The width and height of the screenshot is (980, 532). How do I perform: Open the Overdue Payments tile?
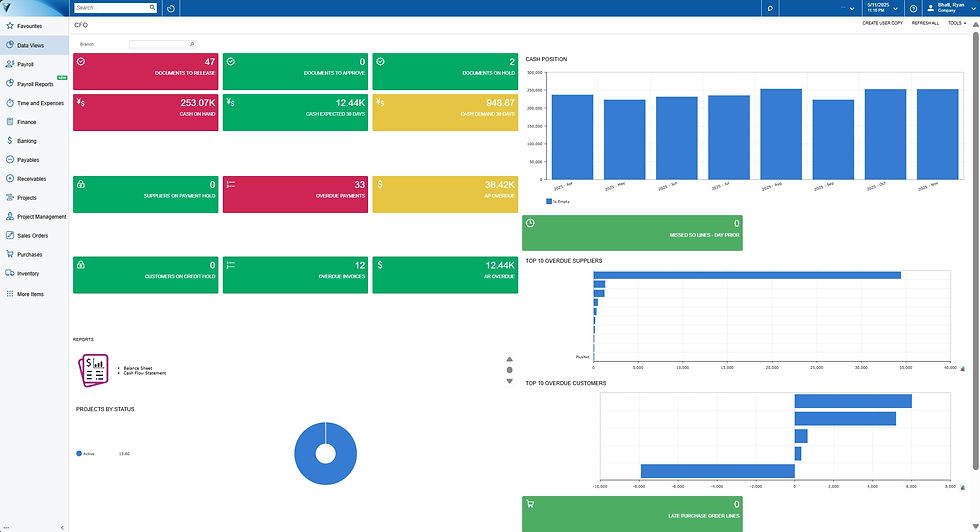click(x=295, y=194)
